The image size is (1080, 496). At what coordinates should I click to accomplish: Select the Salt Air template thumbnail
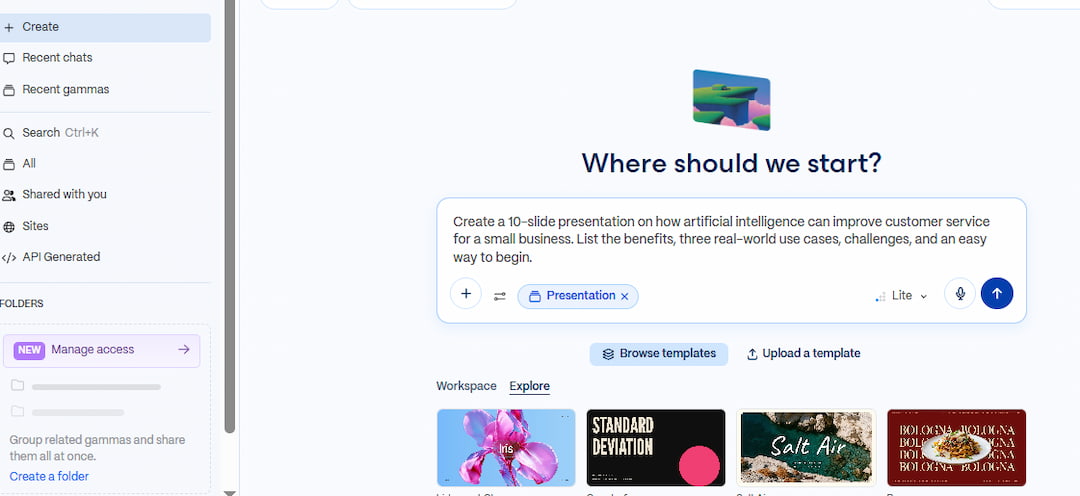pos(807,448)
